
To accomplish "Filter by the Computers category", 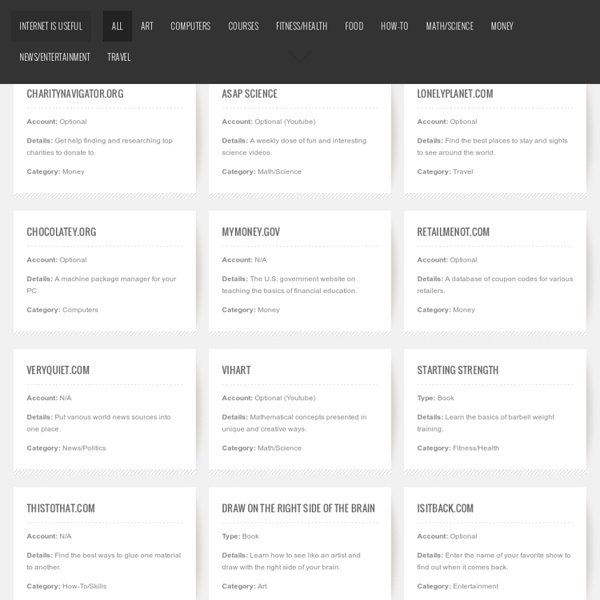I will coord(190,26).
